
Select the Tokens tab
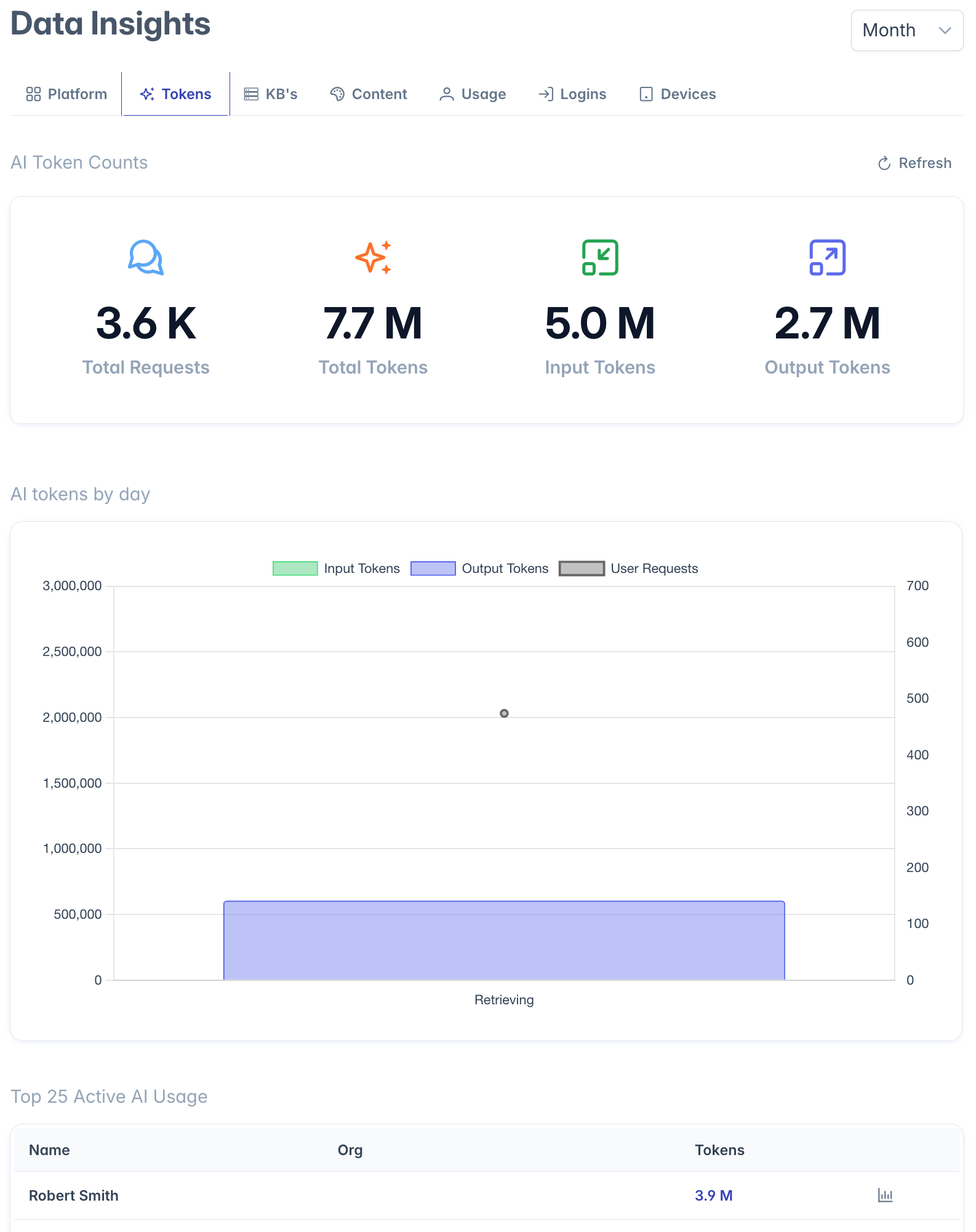[x=176, y=94]
